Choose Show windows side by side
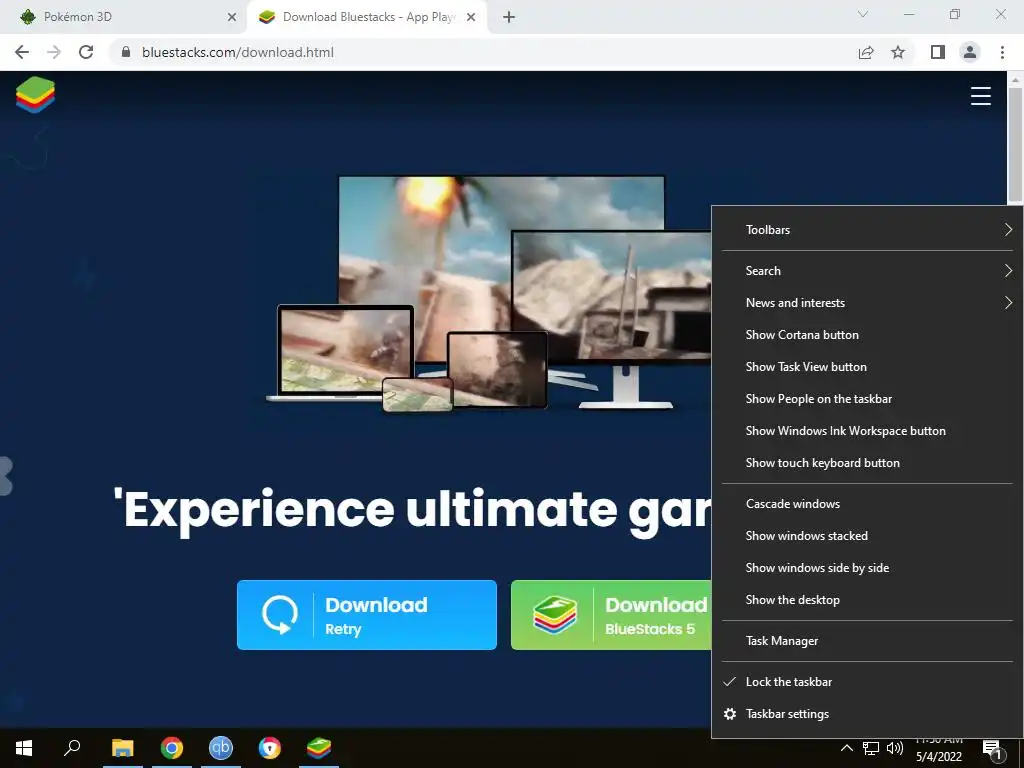Image resolution: width=1024 pixels, height=768 pixels. click(x=867, y=568)
